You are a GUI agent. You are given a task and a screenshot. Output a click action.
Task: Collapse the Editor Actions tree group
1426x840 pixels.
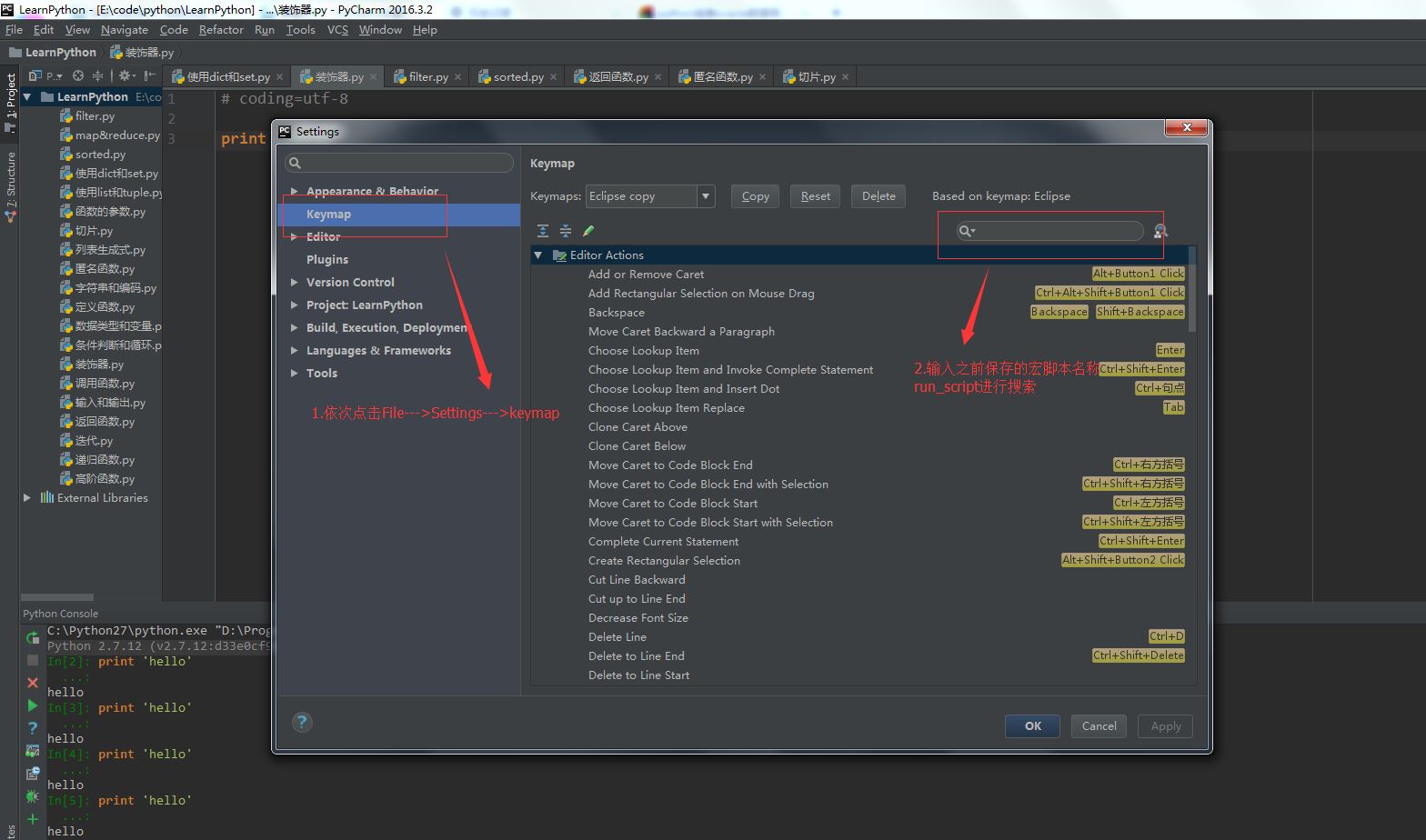point(538,255)
